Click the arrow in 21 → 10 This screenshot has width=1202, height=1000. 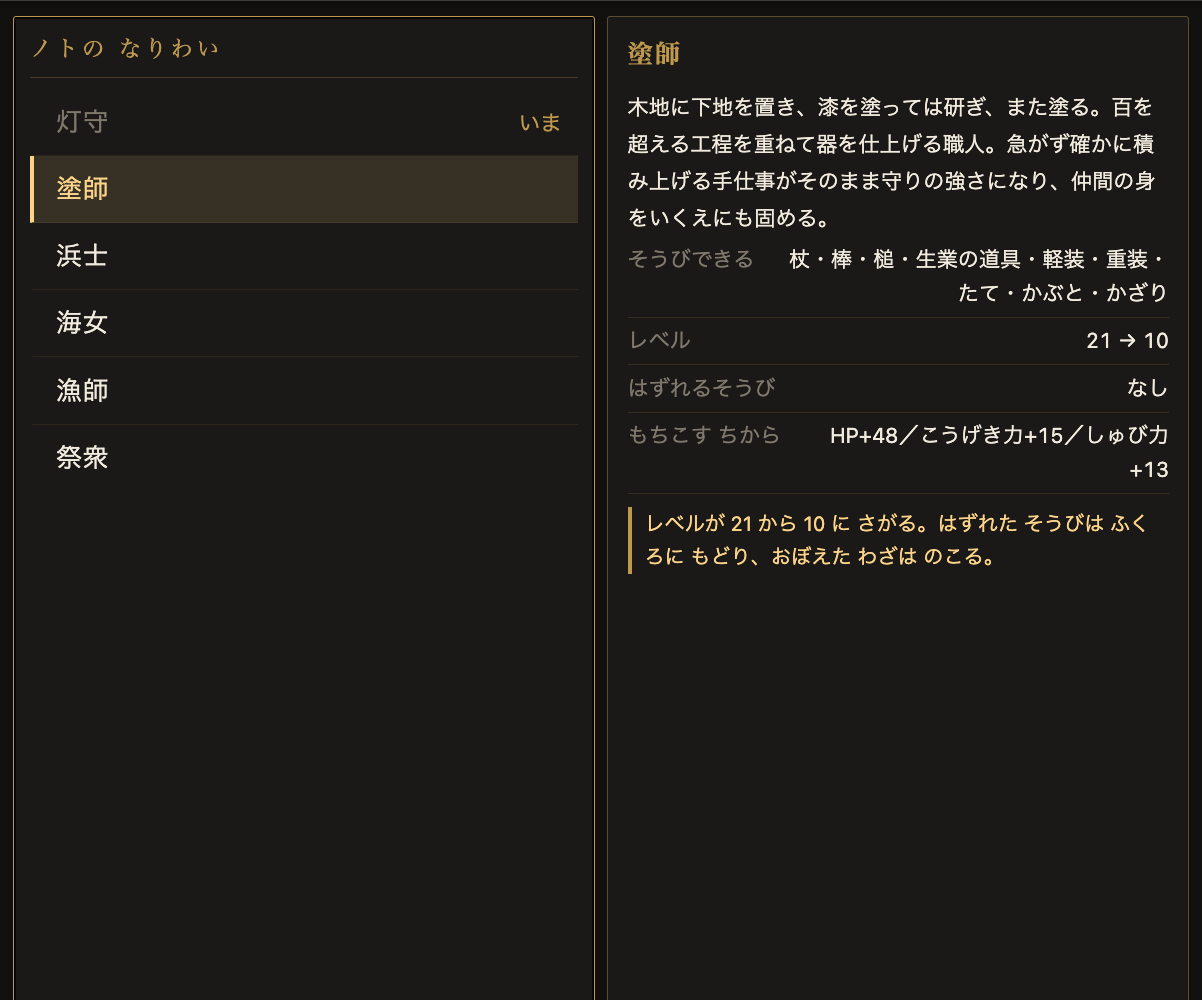[x=1127, y=341]
